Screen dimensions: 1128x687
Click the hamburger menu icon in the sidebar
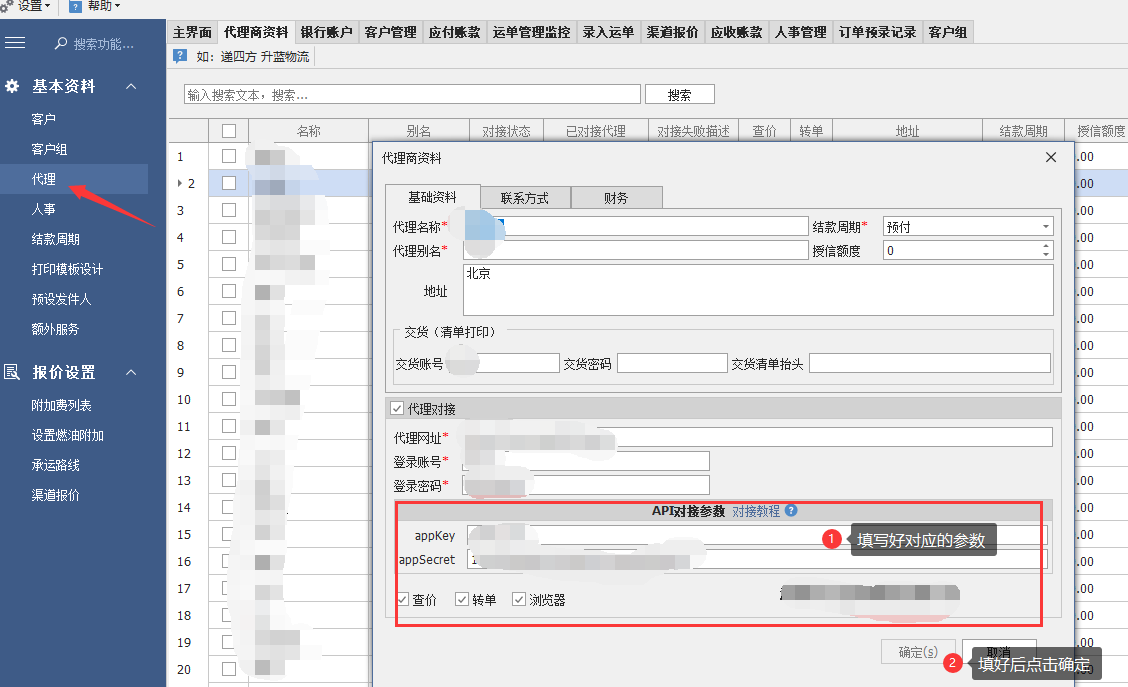(x=15, y=42)
